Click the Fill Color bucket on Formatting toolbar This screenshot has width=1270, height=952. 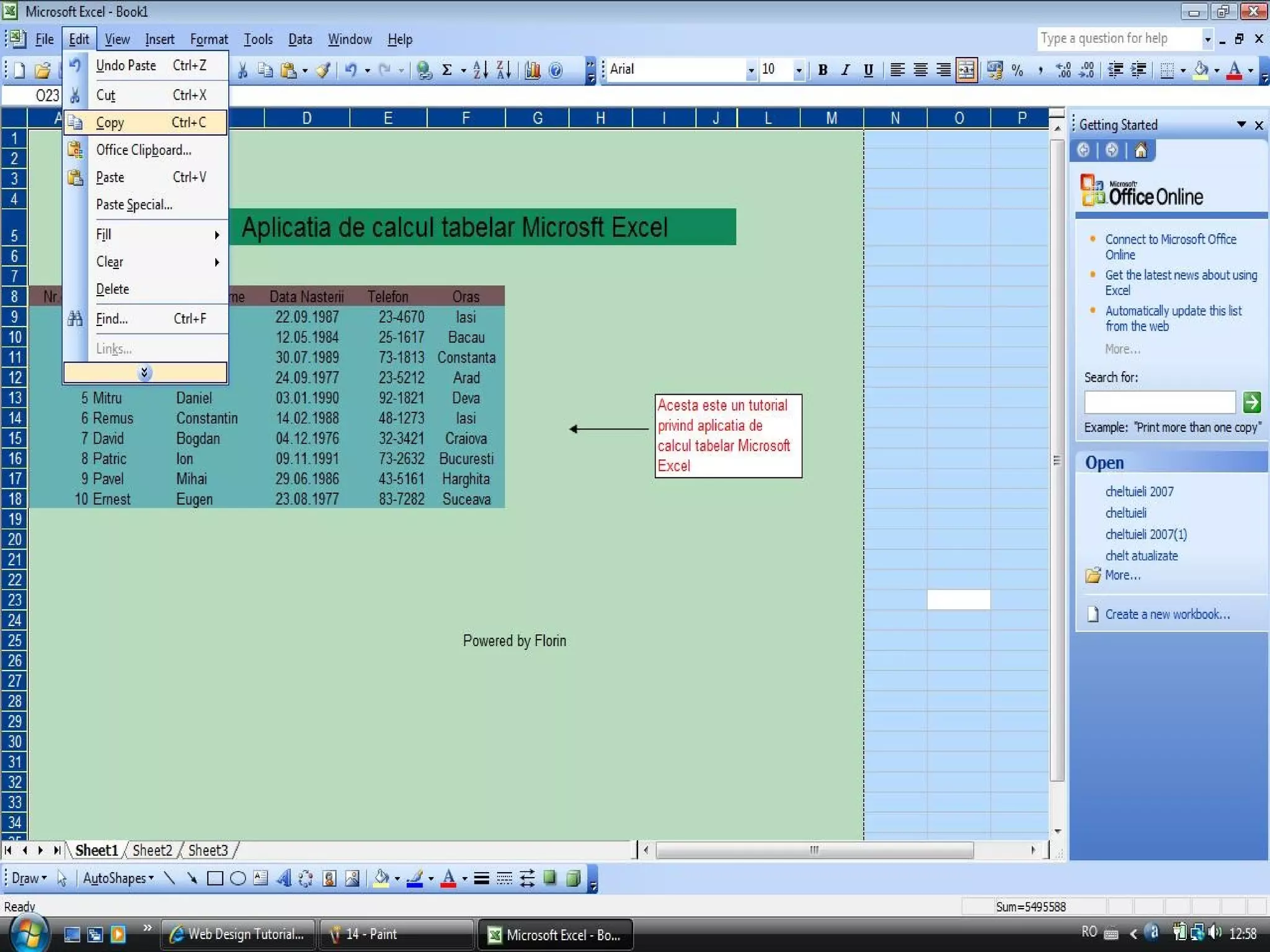click(x=1201, y=69)
